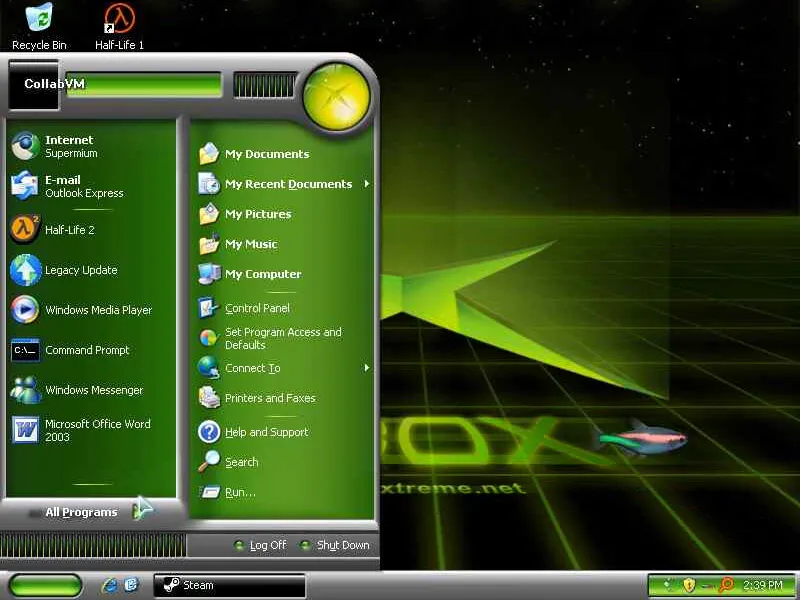The image size is (800, 600).
Task: Click the security shield tray icon
Action: tap(689, 585)
